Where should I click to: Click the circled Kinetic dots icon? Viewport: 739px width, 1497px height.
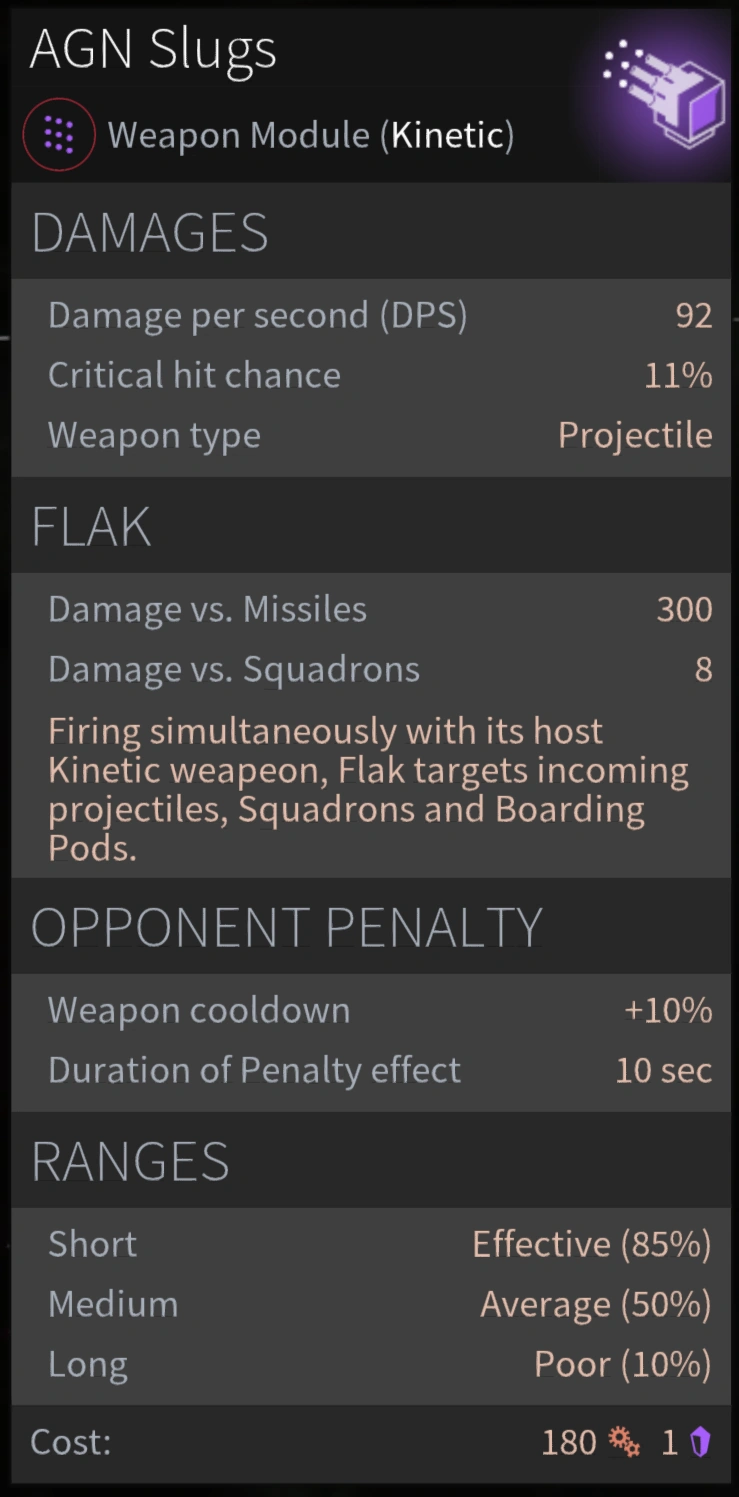pyautogui.click(x=59, y=134)
